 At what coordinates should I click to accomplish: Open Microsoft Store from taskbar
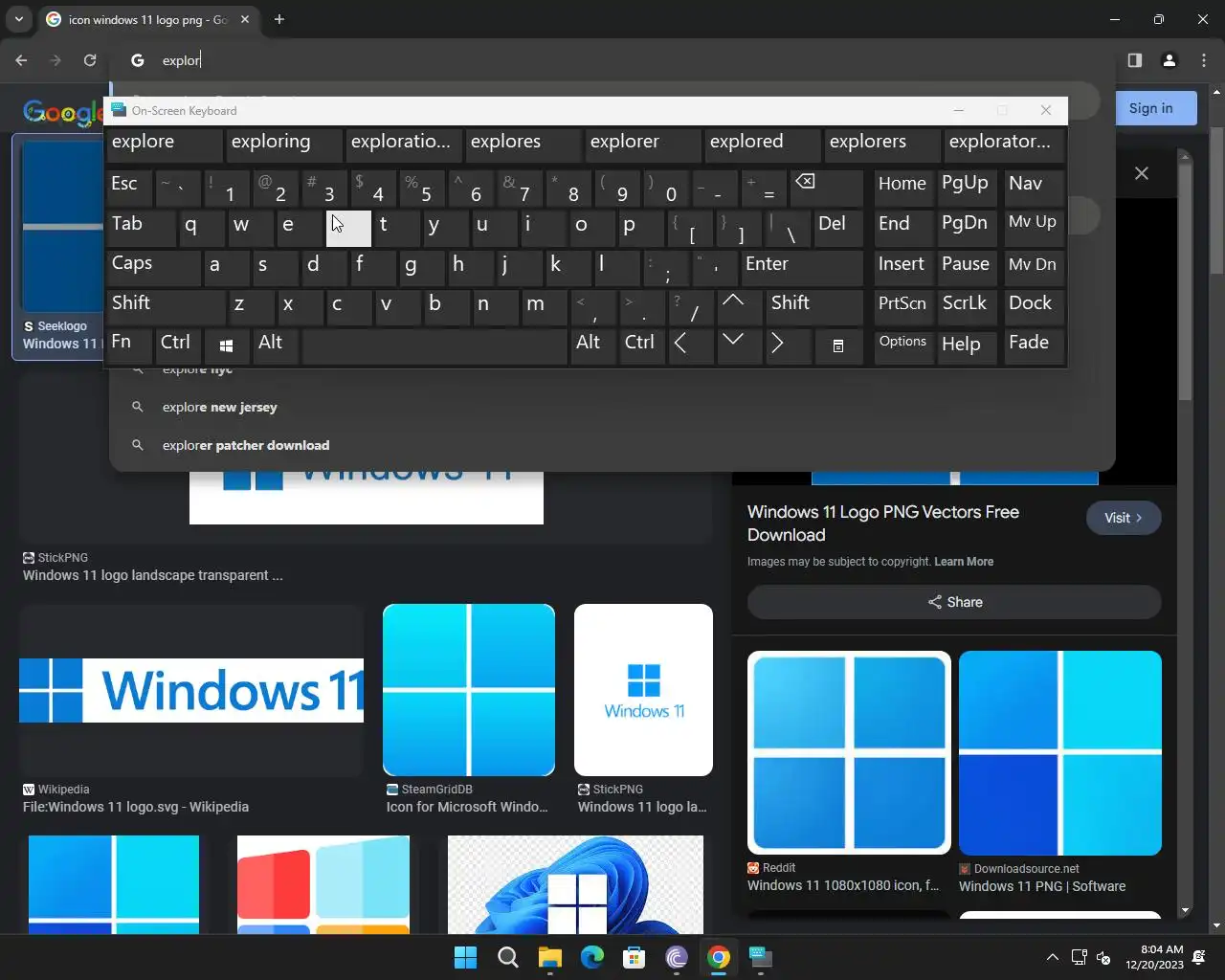(634, 957)
